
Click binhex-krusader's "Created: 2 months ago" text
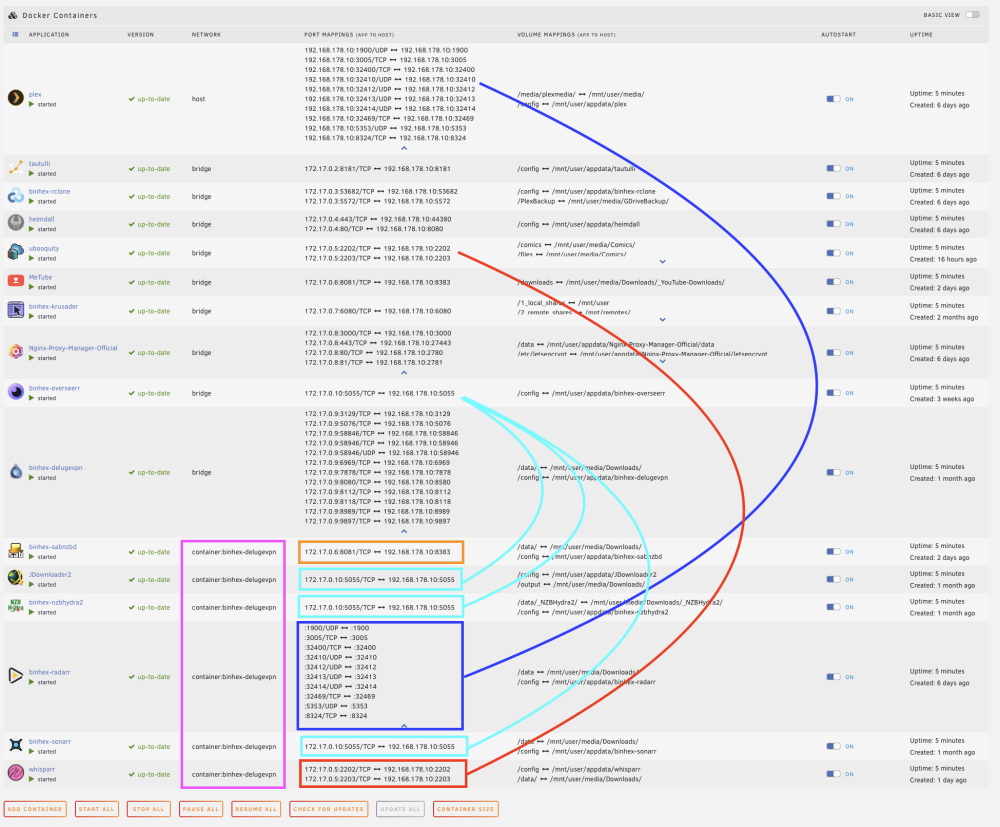coord(943,317)
